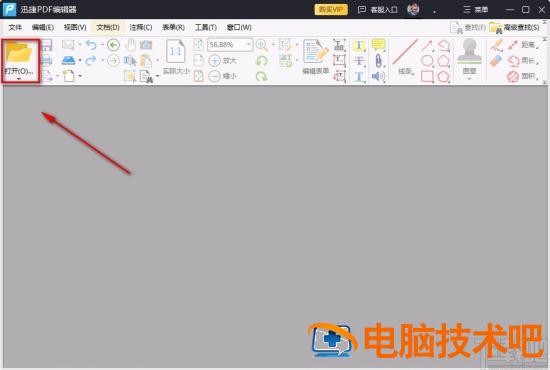Click the 周长 perimeter measure tool
550x370 pixels.
[x=523, y=61]
